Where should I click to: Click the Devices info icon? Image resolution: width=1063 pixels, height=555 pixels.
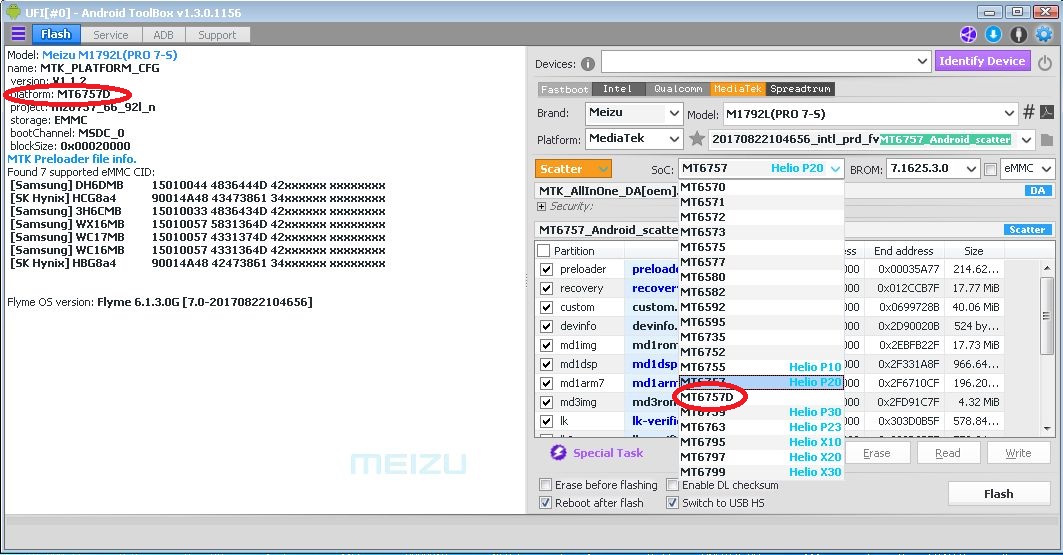(x=588, y=64)
